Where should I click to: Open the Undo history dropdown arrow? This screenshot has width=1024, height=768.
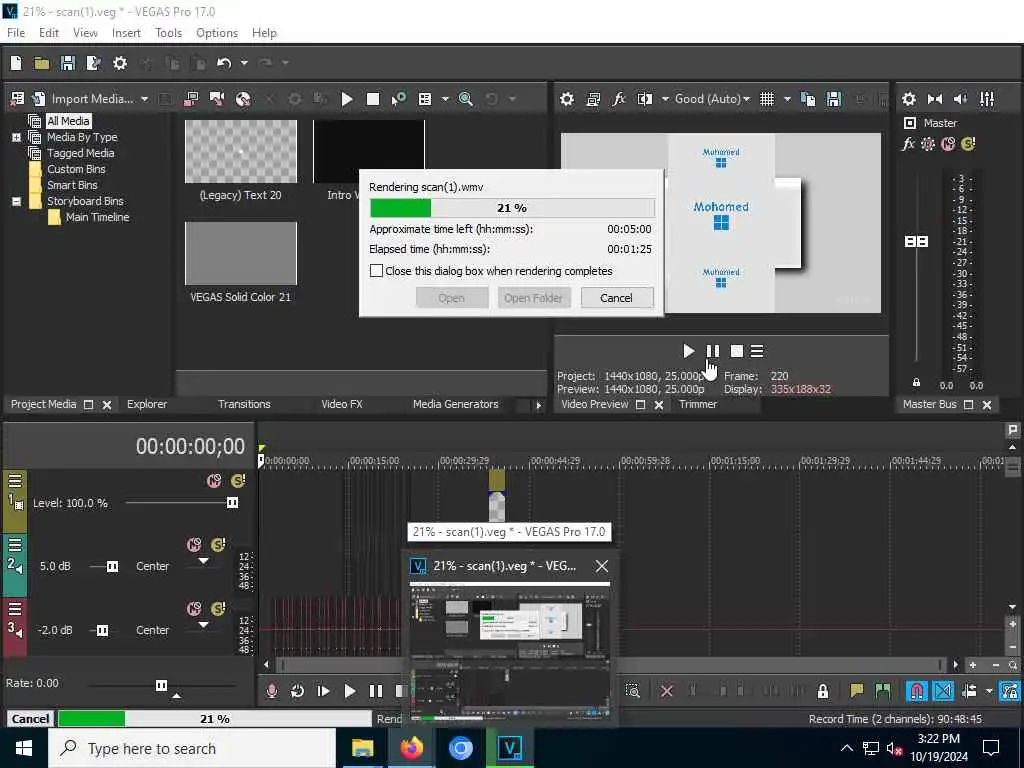click(x=244, y=63)
